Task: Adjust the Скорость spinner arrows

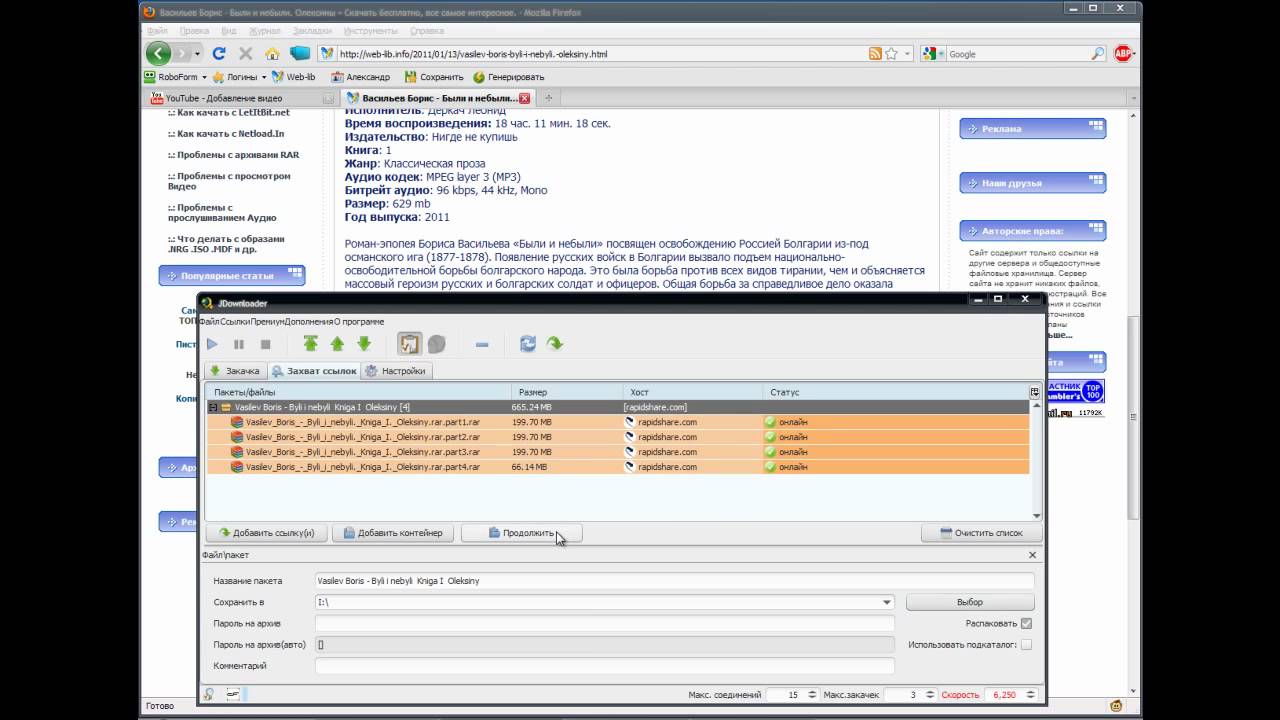Action: (x=1032, y=694)
